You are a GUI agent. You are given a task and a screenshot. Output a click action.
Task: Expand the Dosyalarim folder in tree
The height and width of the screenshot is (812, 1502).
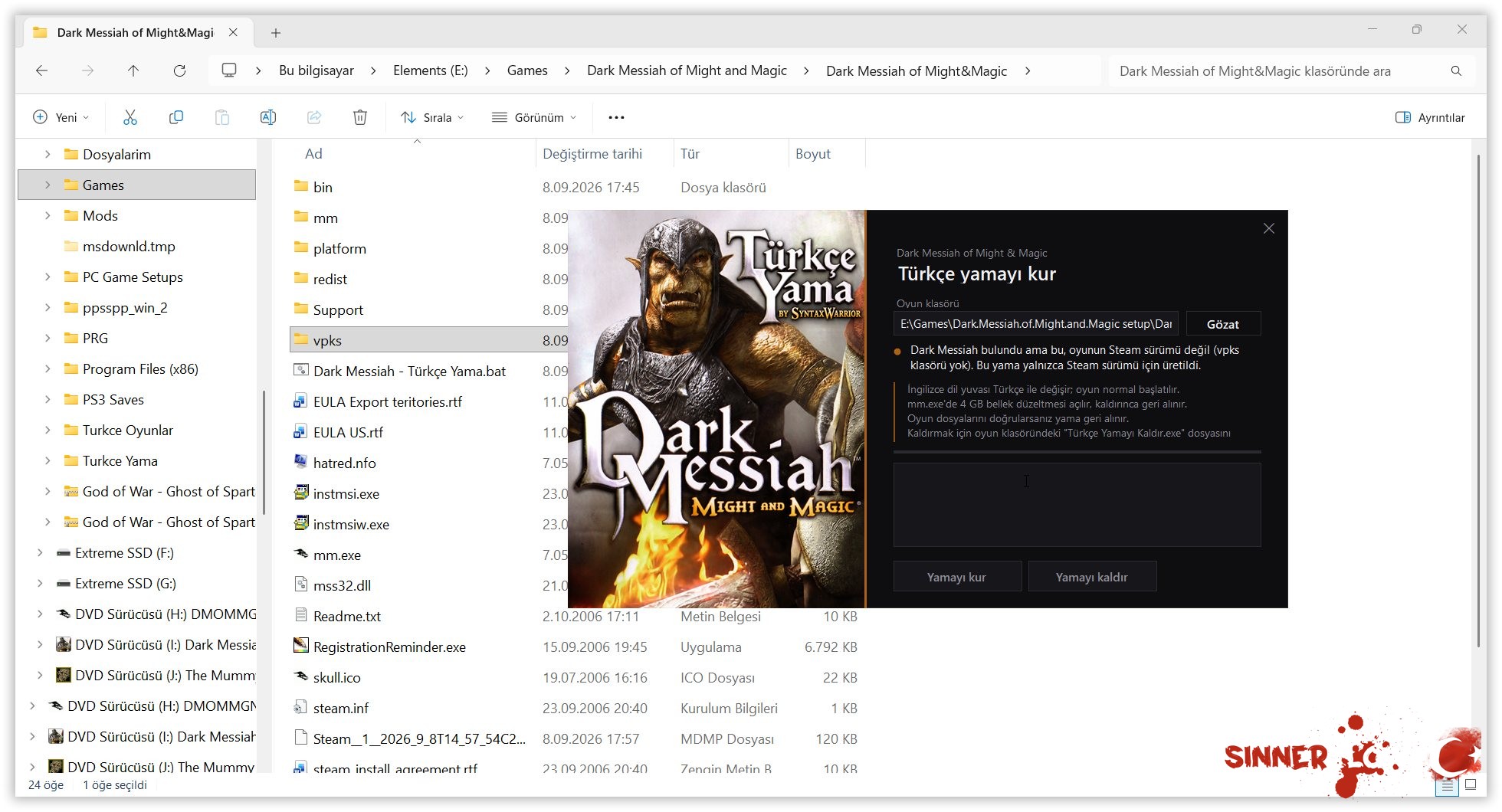48,154
